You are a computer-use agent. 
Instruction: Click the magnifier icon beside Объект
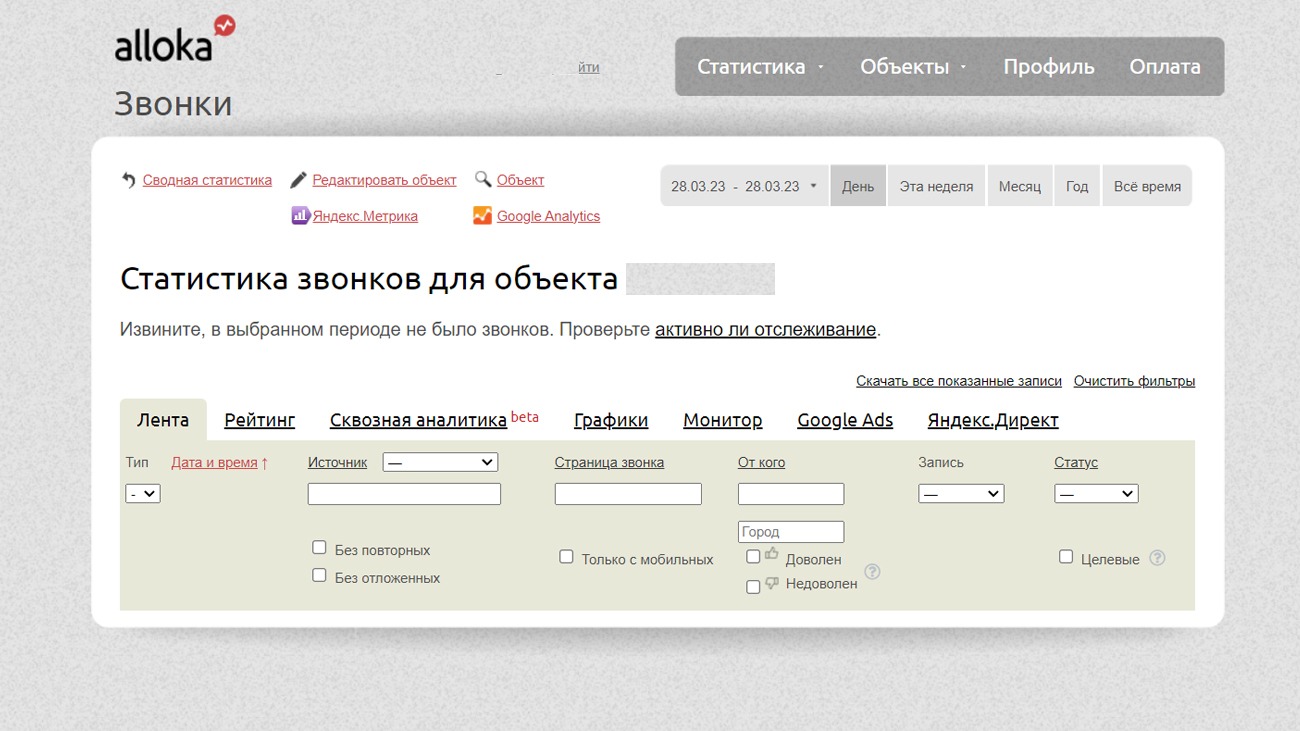tap(483, 180)
